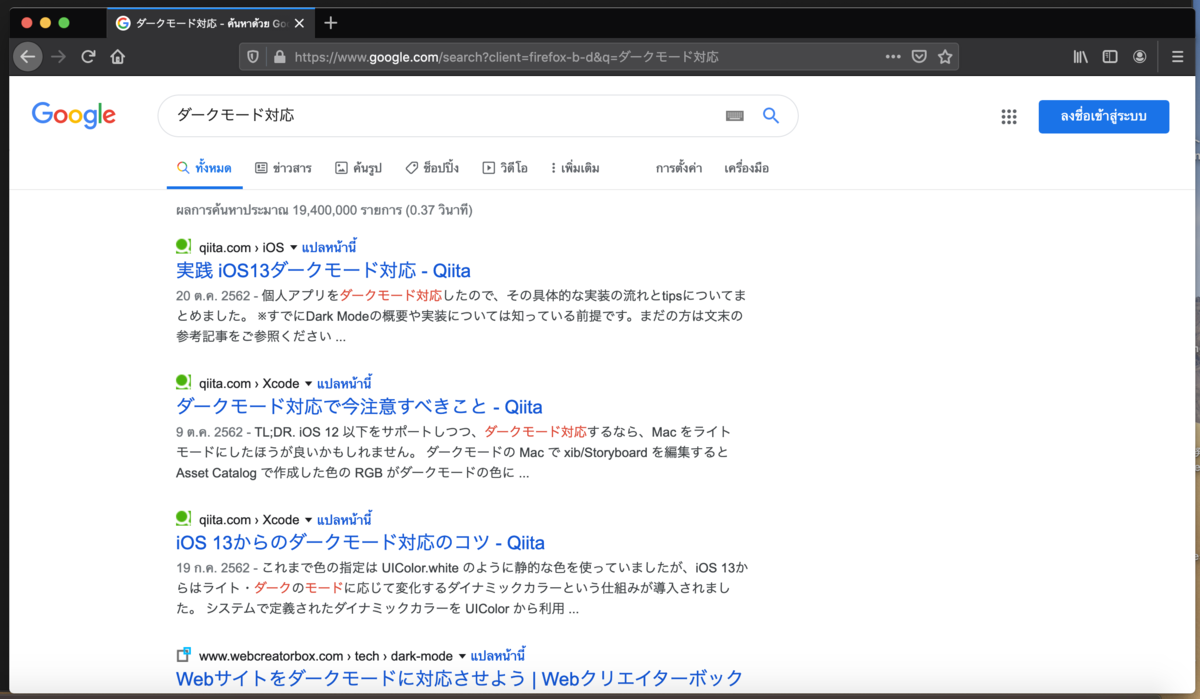Open การตั้งค่า settings menu
The width and height of the screenshot is (1200, 699).
click(x=679, y=168)
